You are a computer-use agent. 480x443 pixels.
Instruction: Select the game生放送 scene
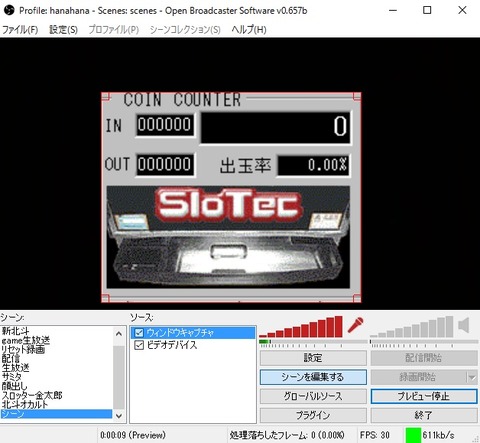point(57,340)
